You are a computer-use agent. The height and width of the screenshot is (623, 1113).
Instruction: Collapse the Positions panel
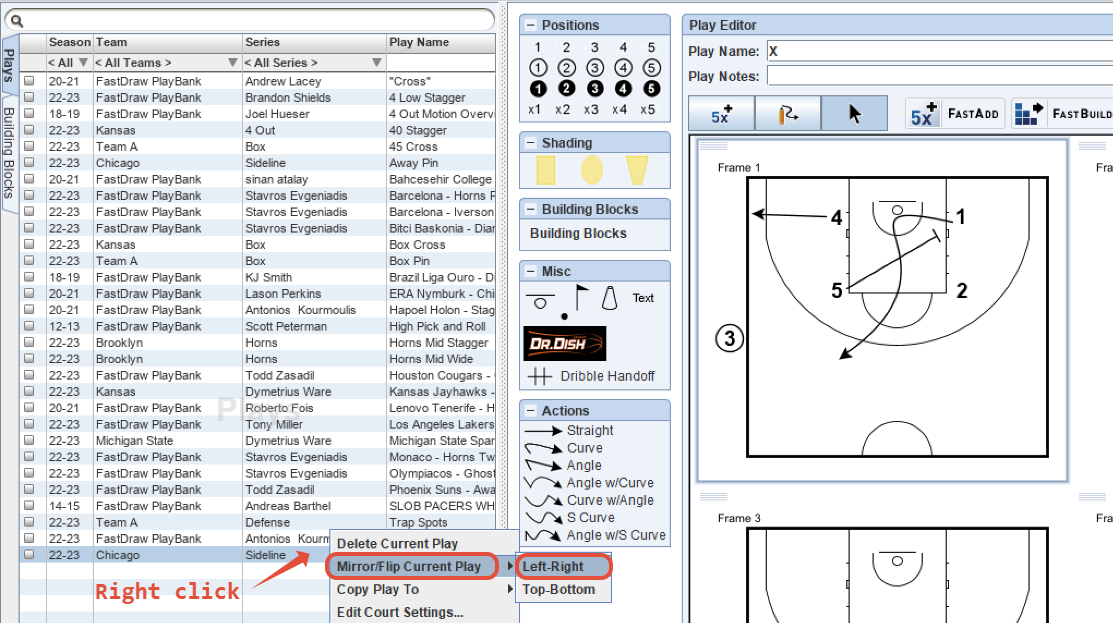click(530, 25)
